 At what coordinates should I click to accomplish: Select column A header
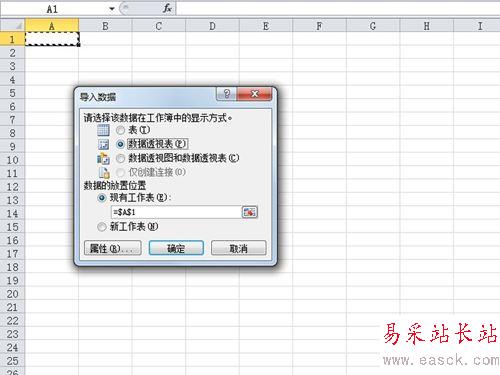point(52,26)
